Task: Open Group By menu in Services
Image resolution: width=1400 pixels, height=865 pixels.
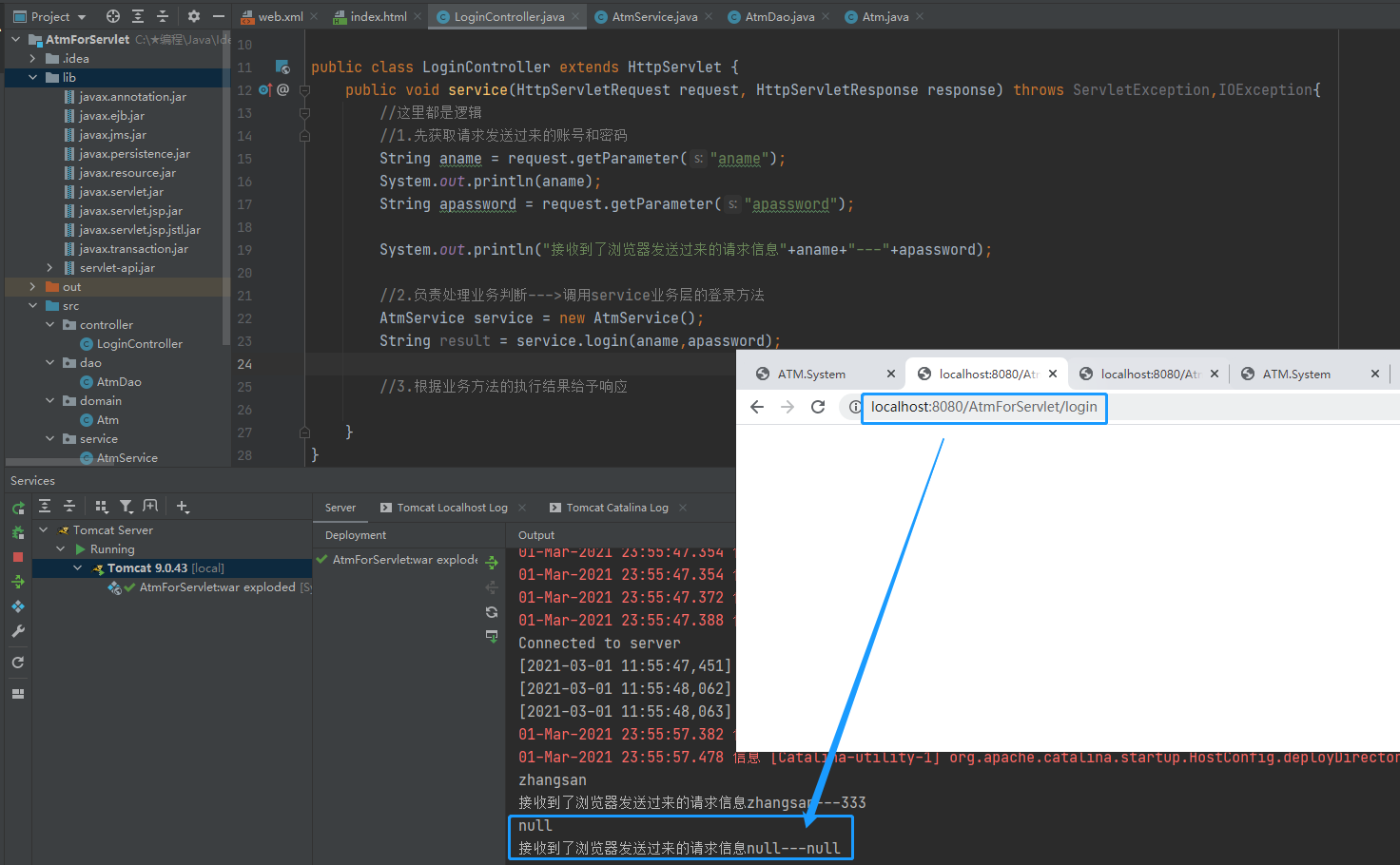Action: pos(102,507)
